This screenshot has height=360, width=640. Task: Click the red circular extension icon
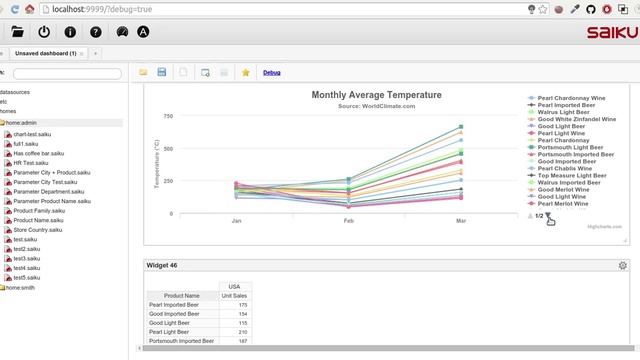pos(607,9)
